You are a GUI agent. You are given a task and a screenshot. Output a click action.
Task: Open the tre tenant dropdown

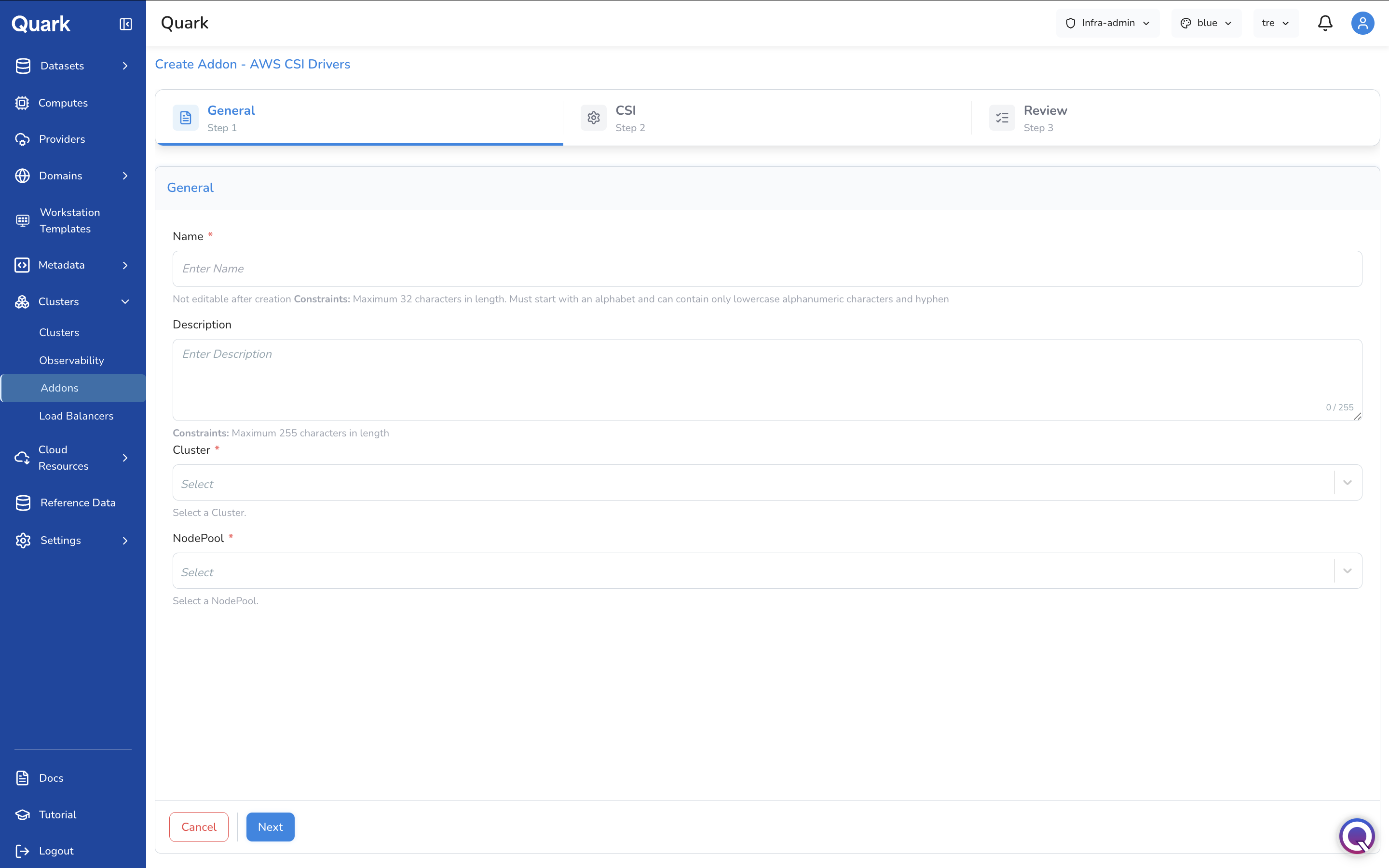pyautogui.click(x=1276, y=23)
